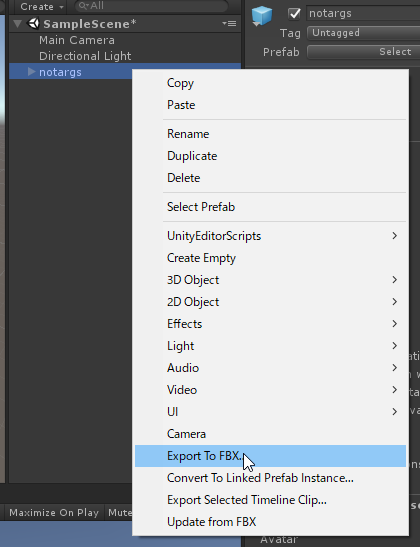The height and width of the screenshot is (547, 420).
Task: Open the Untagged tag dropdown
Action: coord(363,33)
